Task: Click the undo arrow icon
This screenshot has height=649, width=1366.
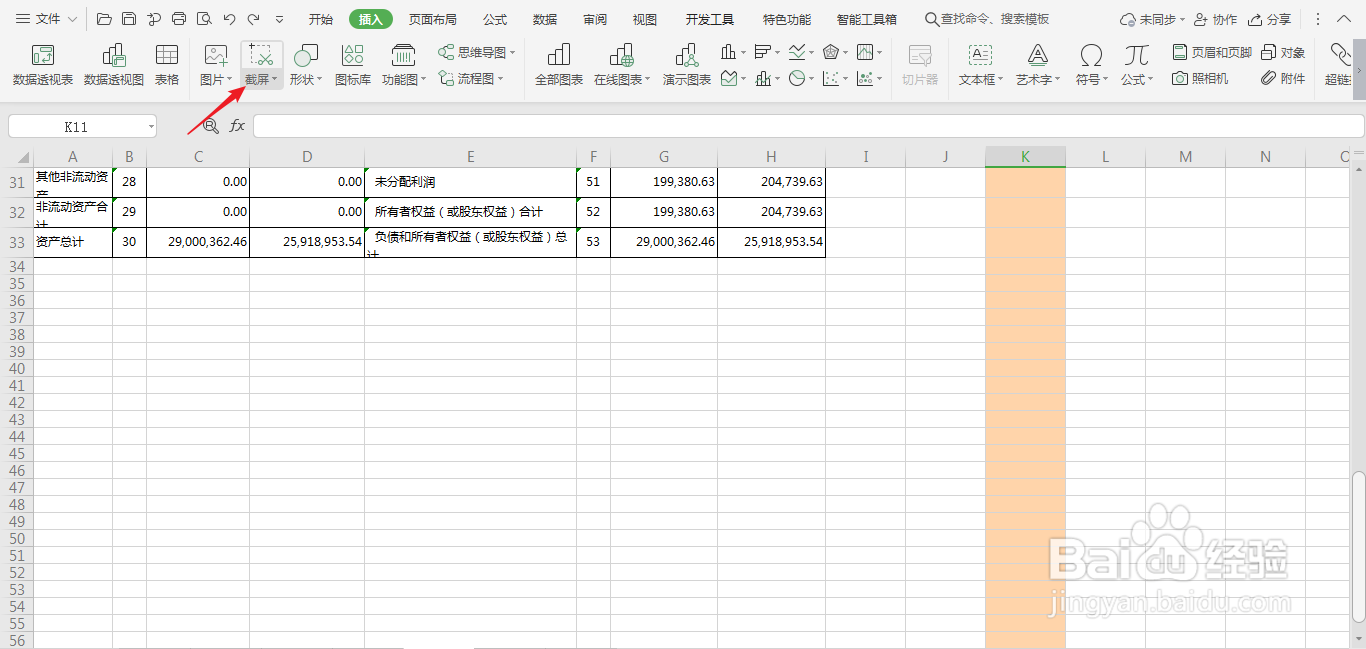Action: (x=230, y=19)
